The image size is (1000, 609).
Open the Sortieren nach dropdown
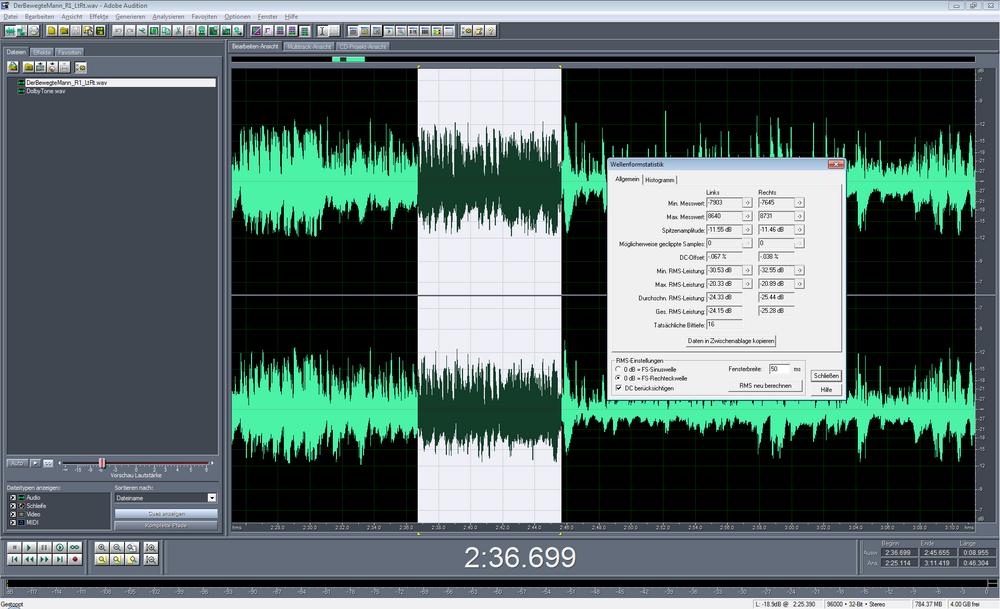(x=212, y=497)
